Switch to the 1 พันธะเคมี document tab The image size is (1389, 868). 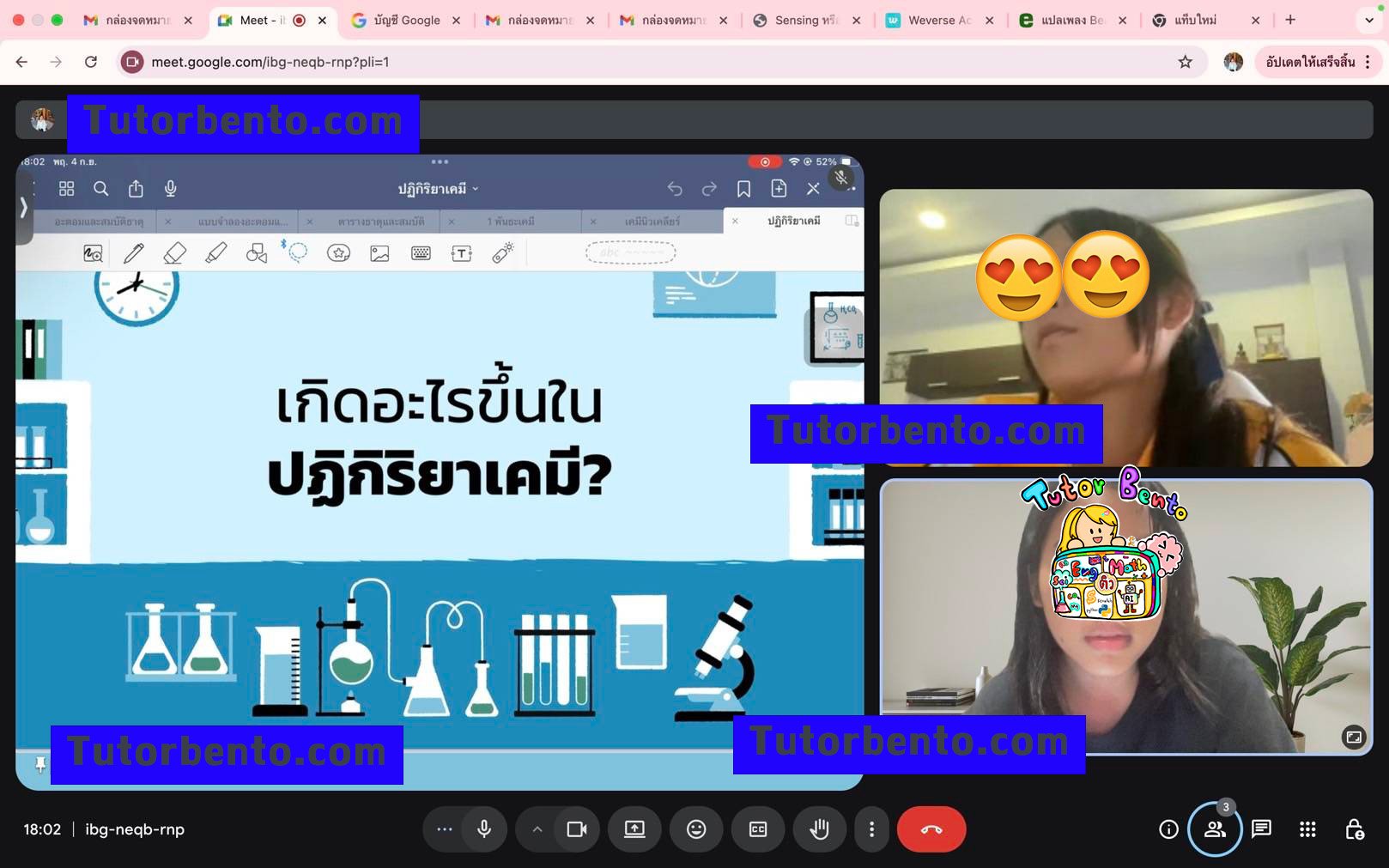[511, 222]
